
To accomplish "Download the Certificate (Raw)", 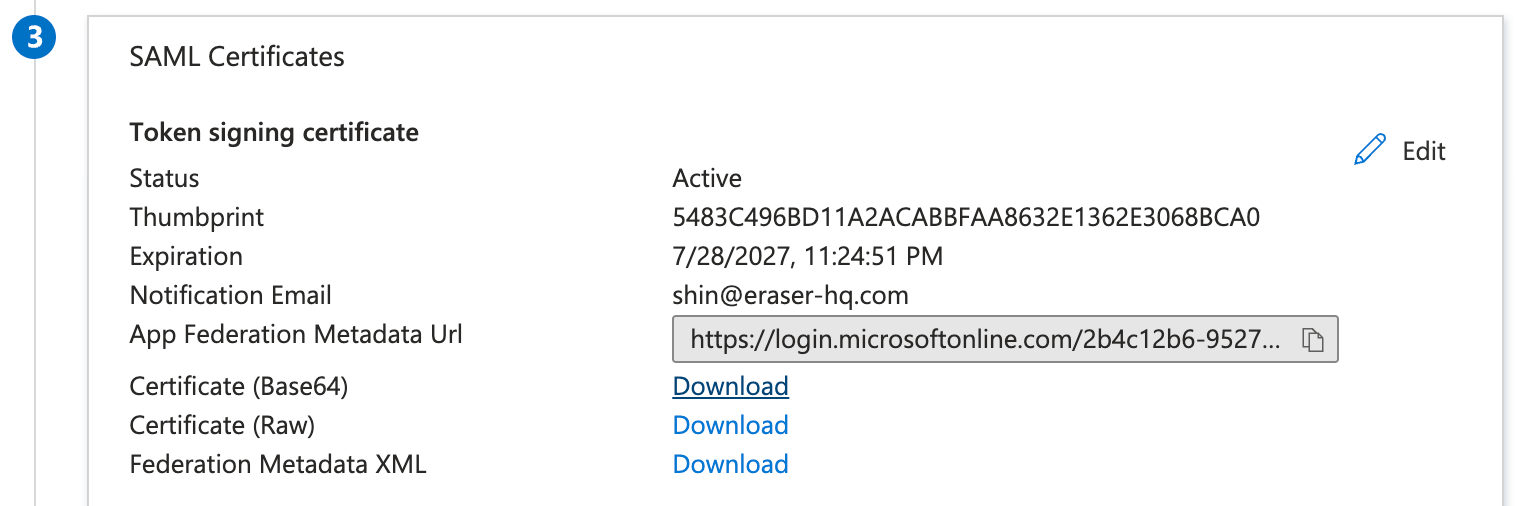I will [731, 425].
